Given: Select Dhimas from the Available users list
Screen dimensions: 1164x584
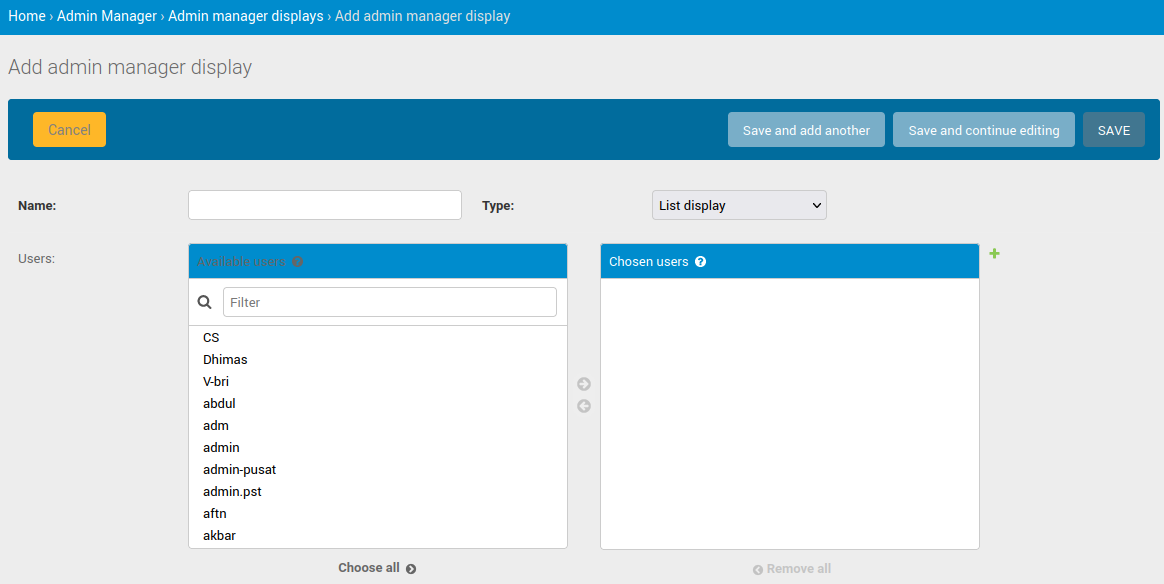Looking at the screenshot, I should click(x=225, y=359).
